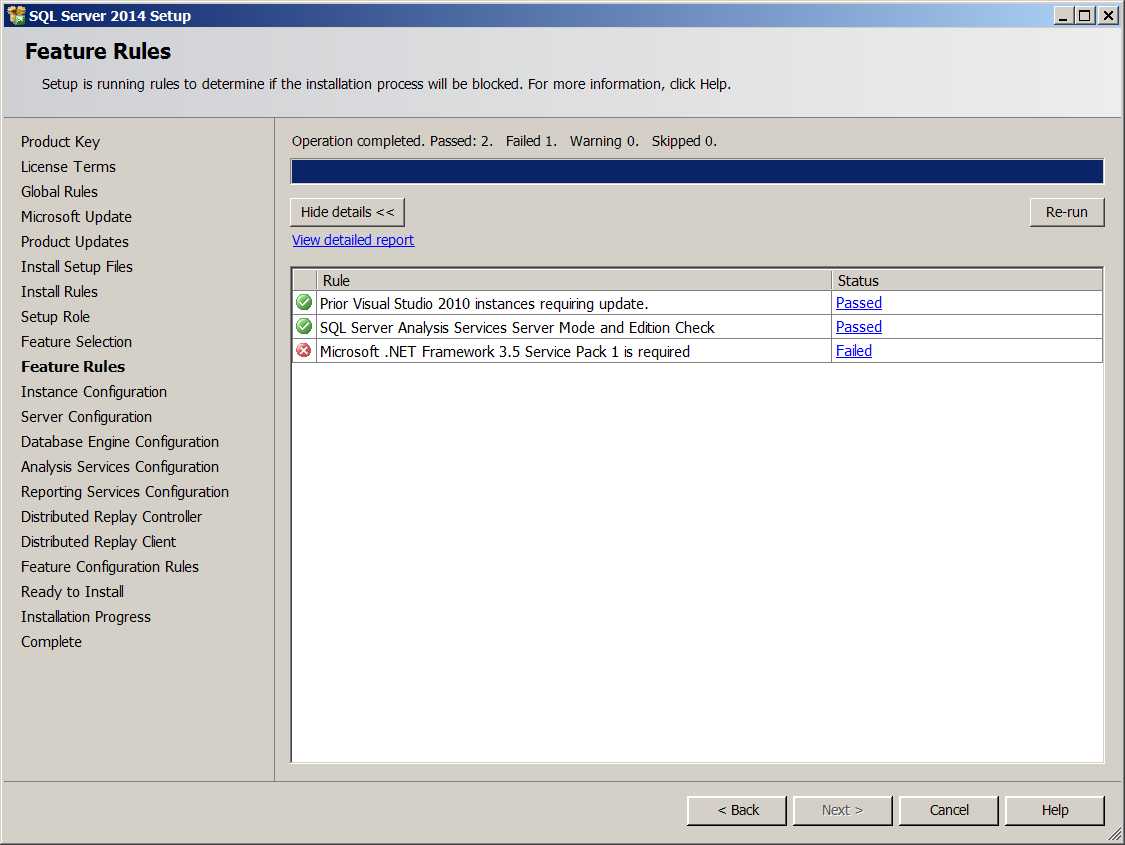Select Complete step in the sidebar
The width and height of the screenshot is (1125, 845).
point(51,642)
